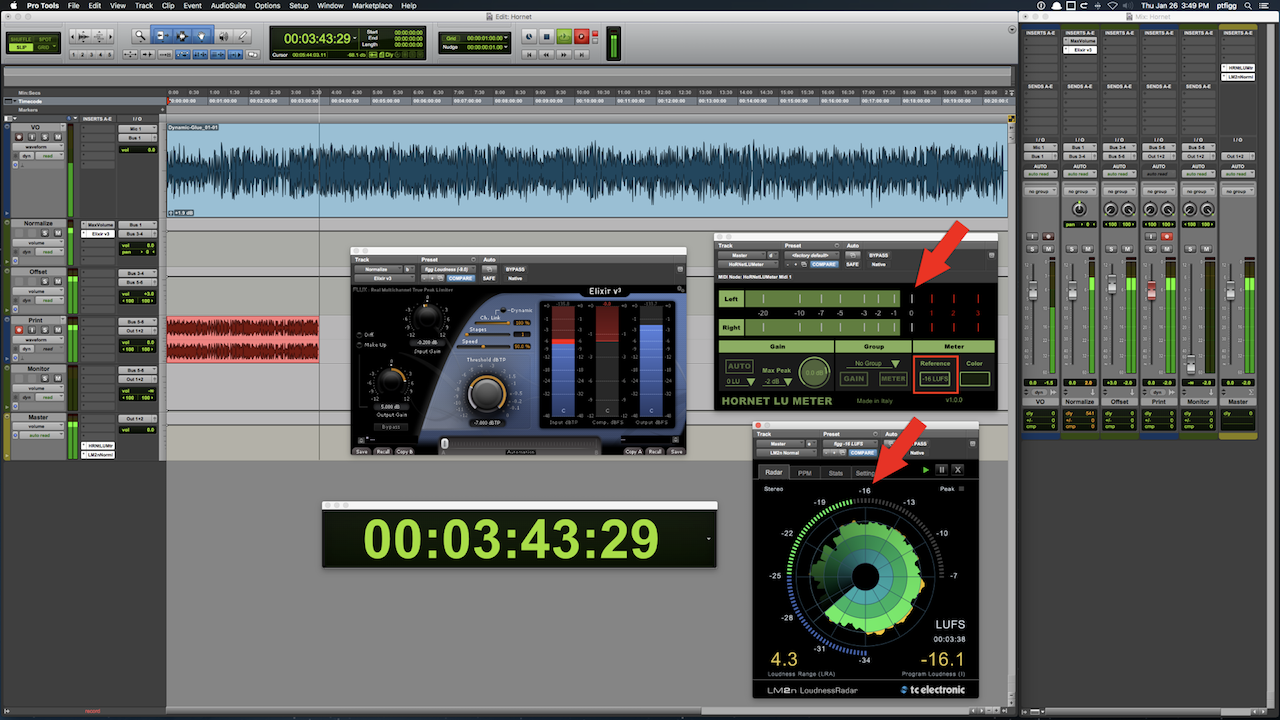The image size is (1280, 720).
Task: Click the Hornet -16 LUFS reference button
Action: (x=935, y=379)
